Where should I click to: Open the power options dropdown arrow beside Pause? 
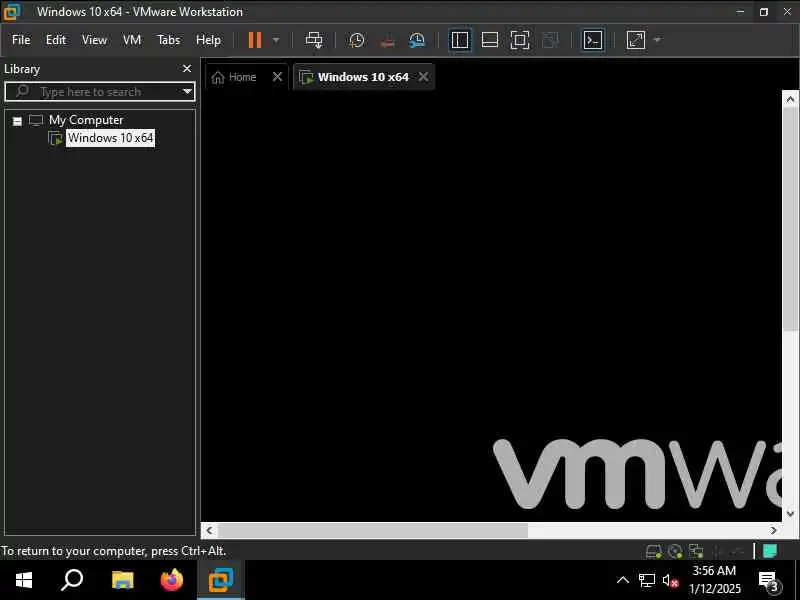[276, 40]
